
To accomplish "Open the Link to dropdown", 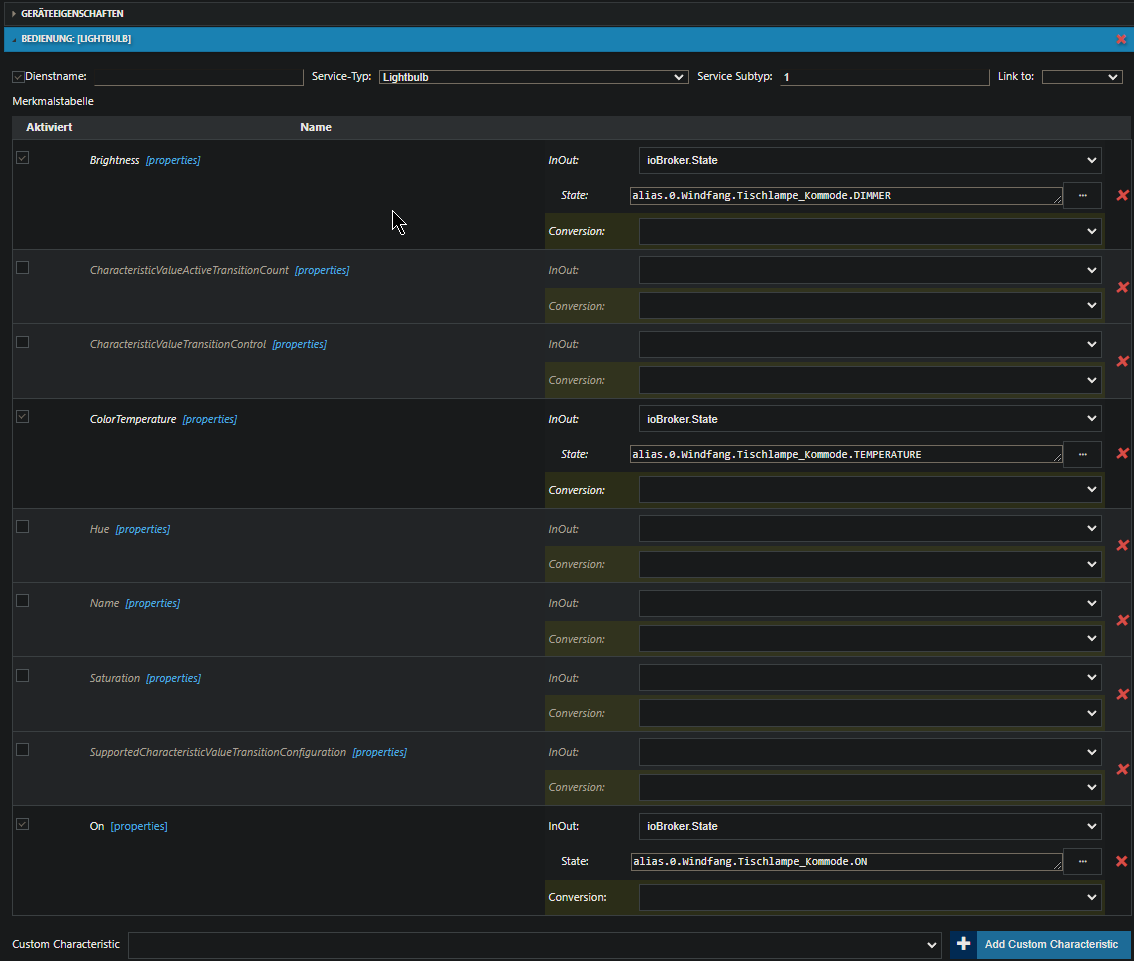I will click(1081, 77).
